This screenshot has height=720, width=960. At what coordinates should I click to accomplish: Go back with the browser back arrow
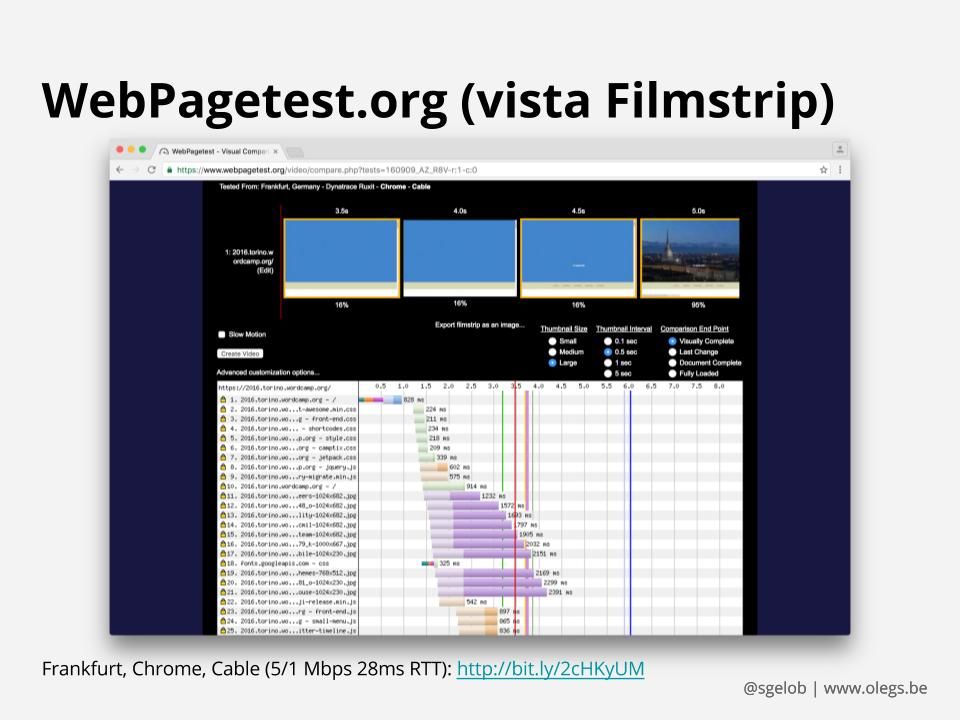point(120,170)
